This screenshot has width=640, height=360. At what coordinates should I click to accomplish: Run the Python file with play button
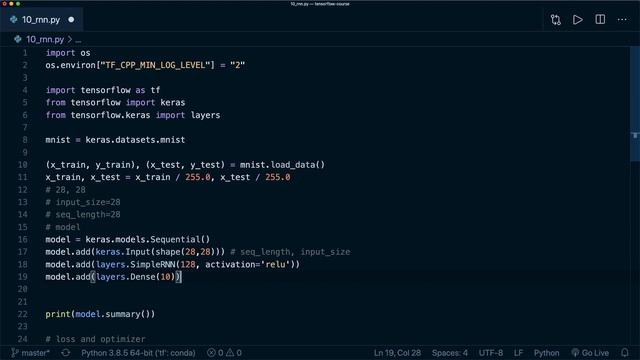click(x=578, y=20)
